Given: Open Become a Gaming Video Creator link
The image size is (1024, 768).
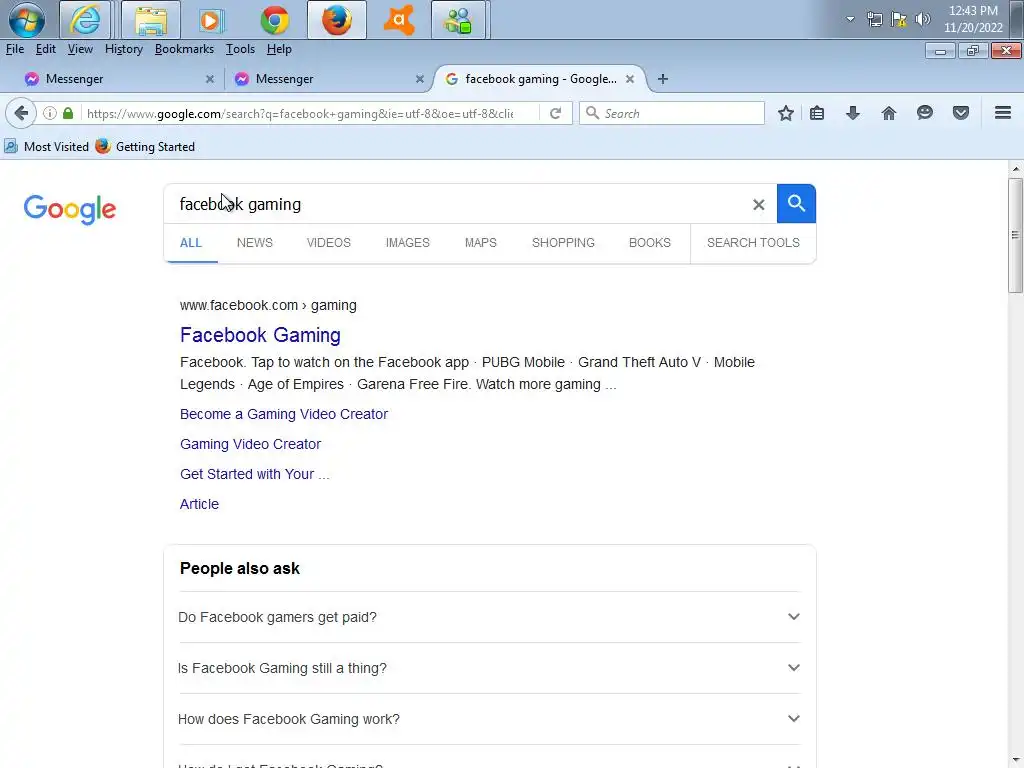Looking at the screenshot, I should (x=283, y=414).
